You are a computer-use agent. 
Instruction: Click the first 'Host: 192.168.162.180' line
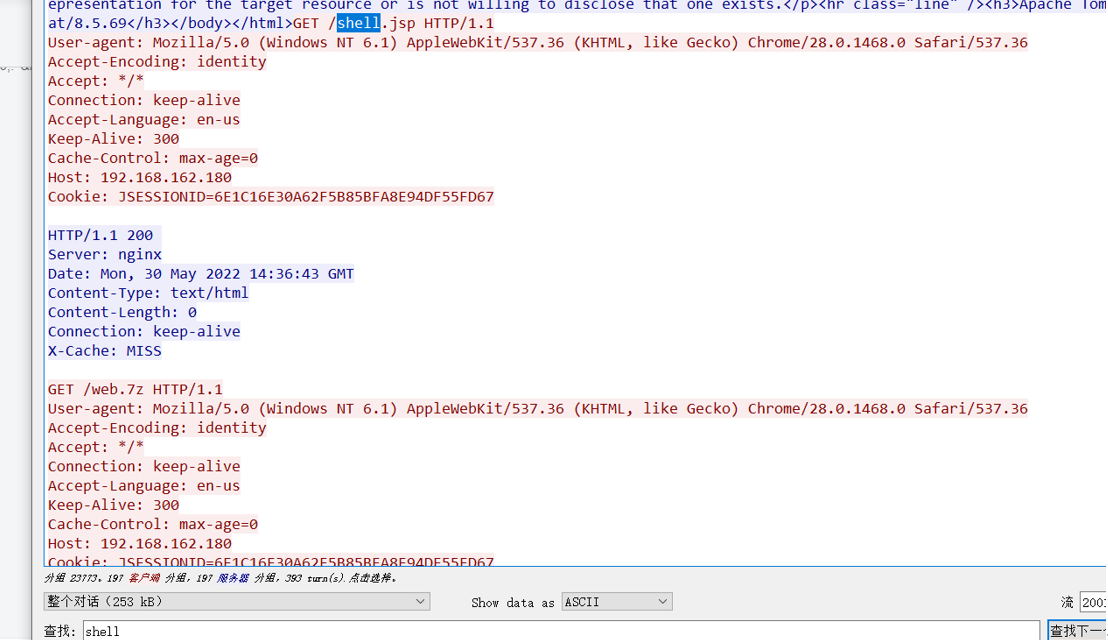pyautogui.click(x=139, y=177)
